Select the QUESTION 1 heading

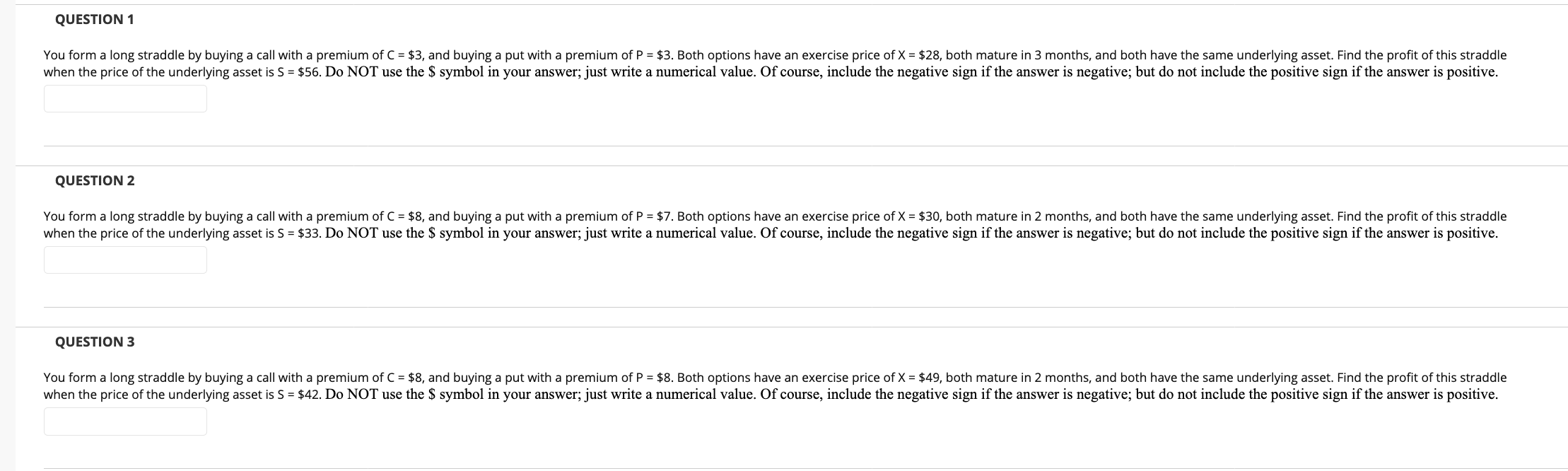[x=94, y=20]
